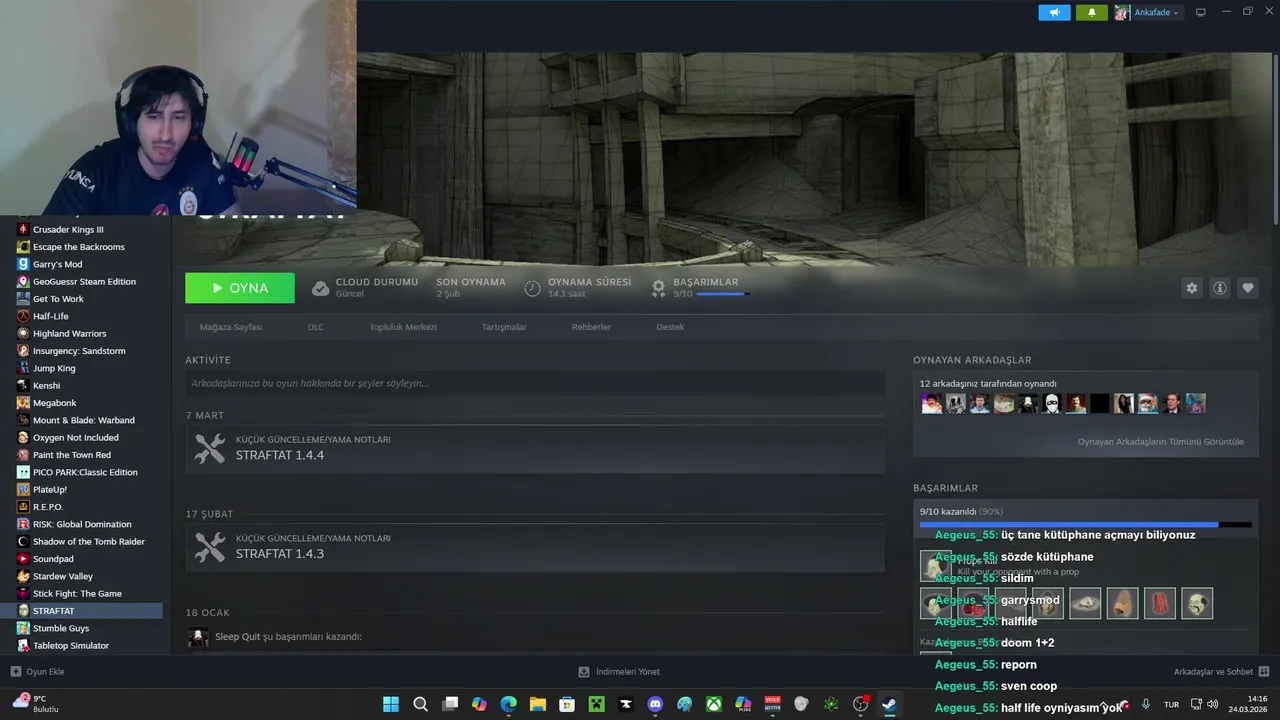Open the Sleep Quit user avatar
Viewport: 1280px width, 720px height.
pos(199,637)
